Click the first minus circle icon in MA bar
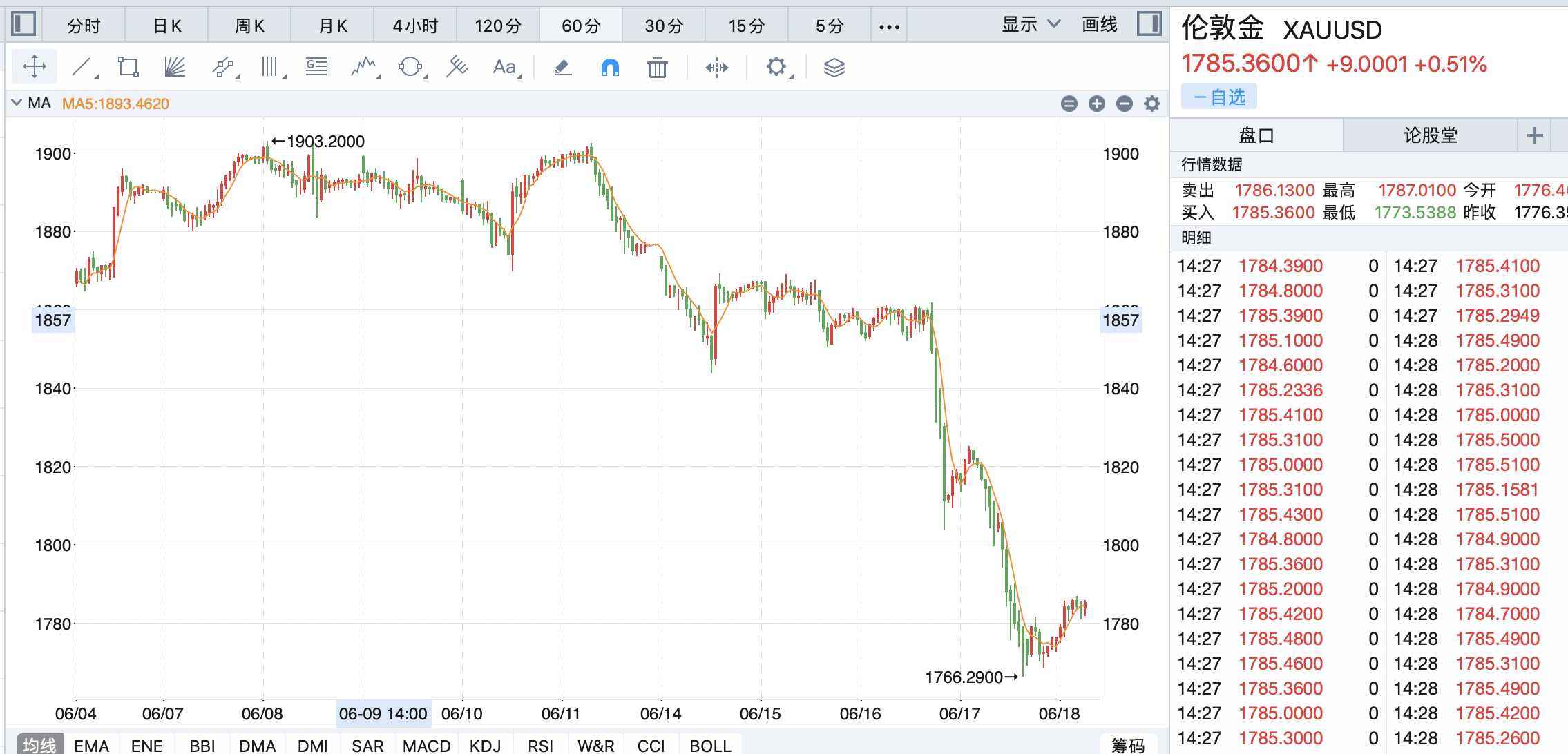The image size is (1568, 754). point(1069,104)
